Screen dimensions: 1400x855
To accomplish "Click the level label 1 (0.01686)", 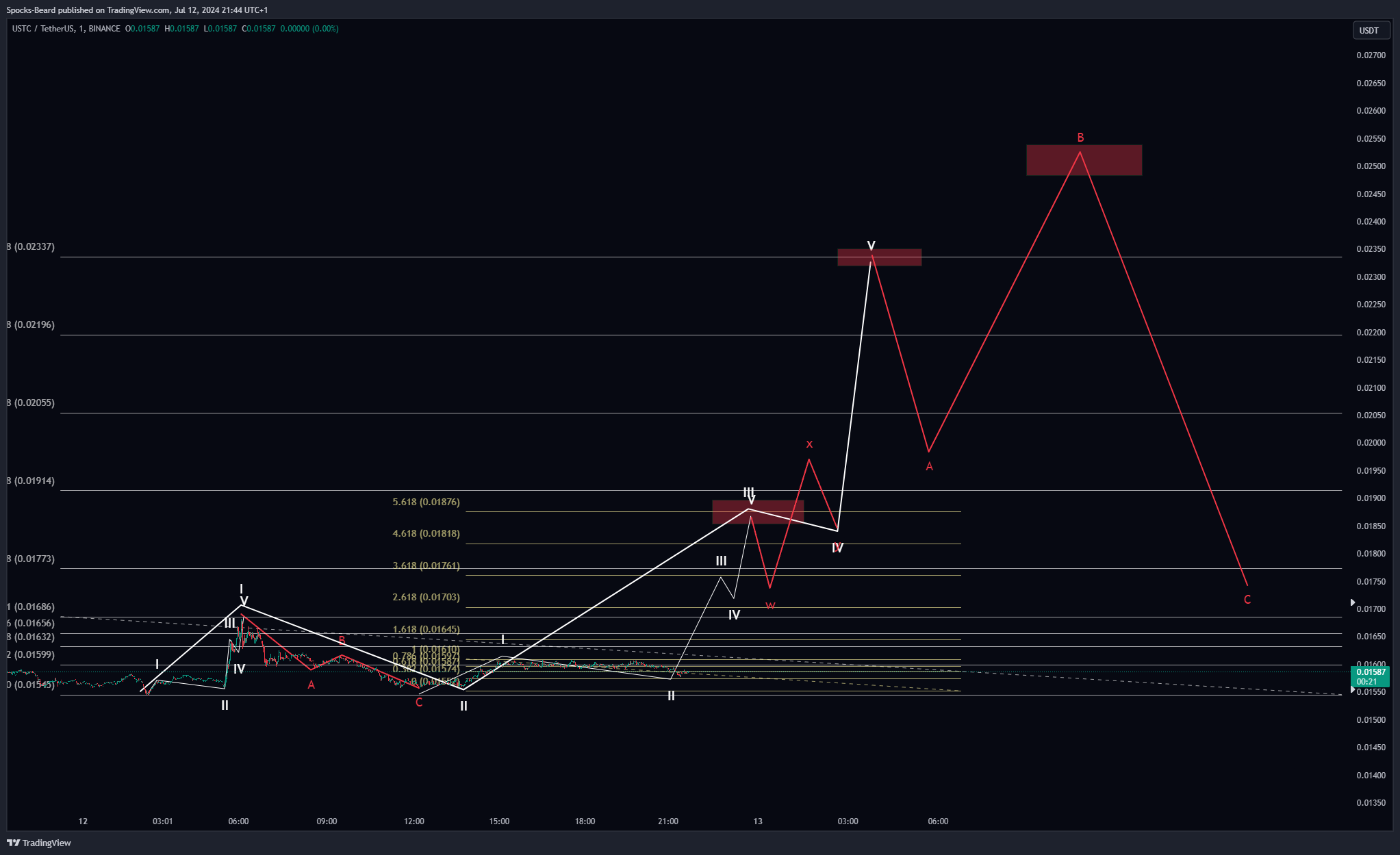I will click(31, 607).
